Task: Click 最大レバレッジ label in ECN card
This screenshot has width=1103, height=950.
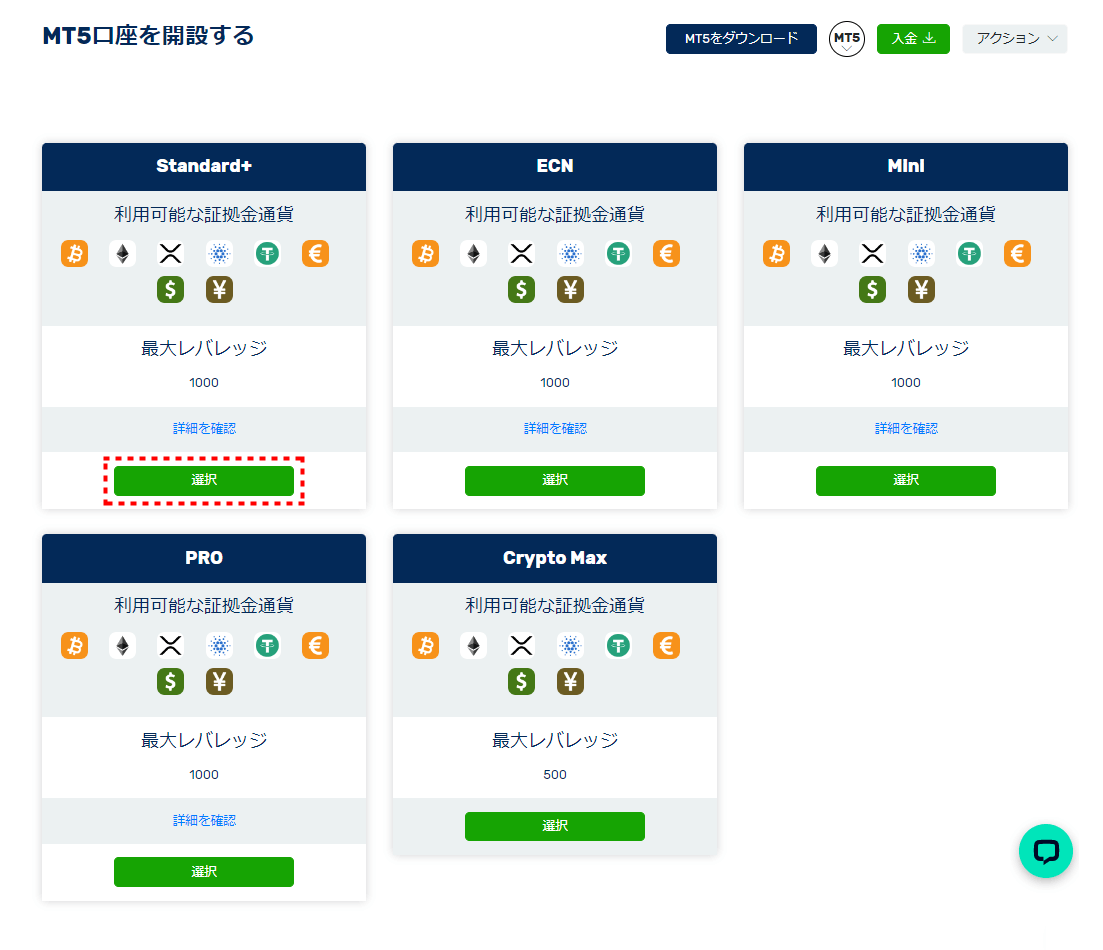Action: [555, 348]
